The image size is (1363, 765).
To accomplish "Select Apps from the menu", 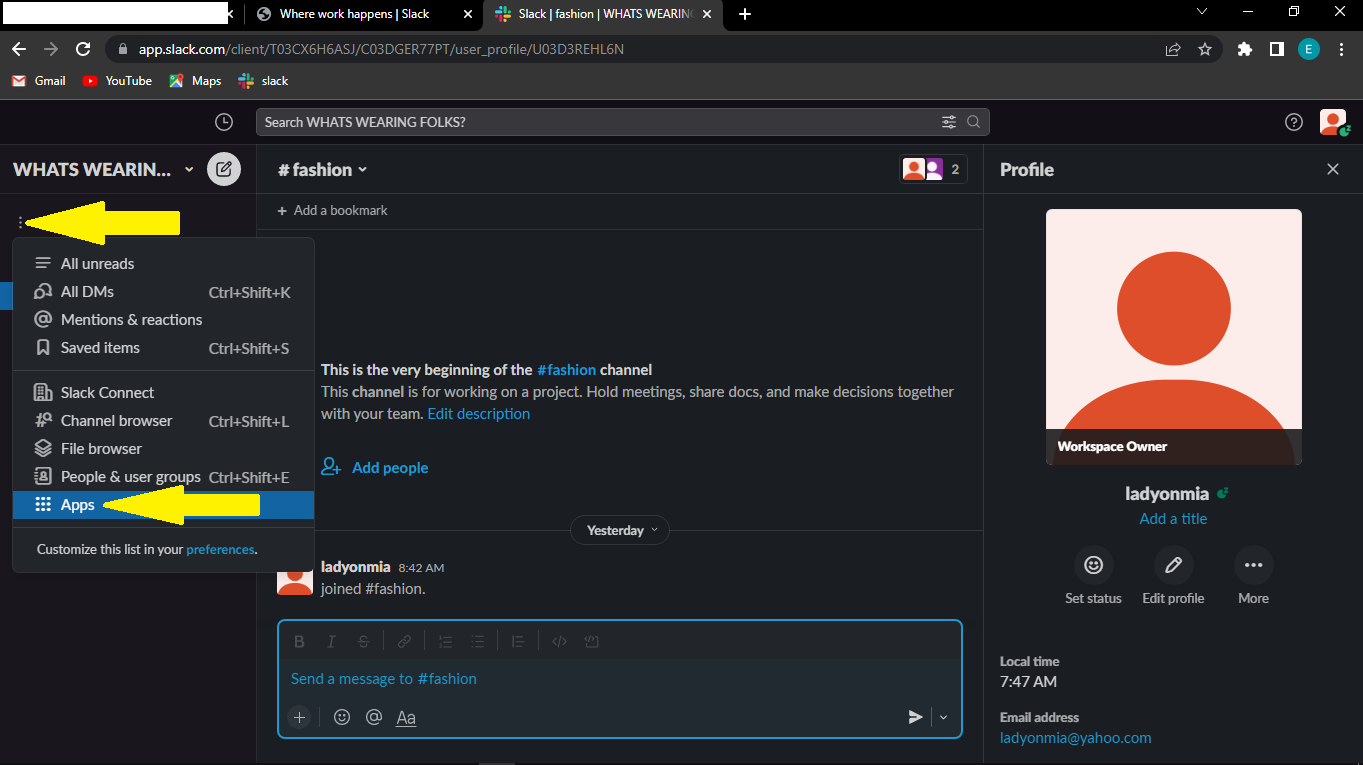I will click(163, 505).
